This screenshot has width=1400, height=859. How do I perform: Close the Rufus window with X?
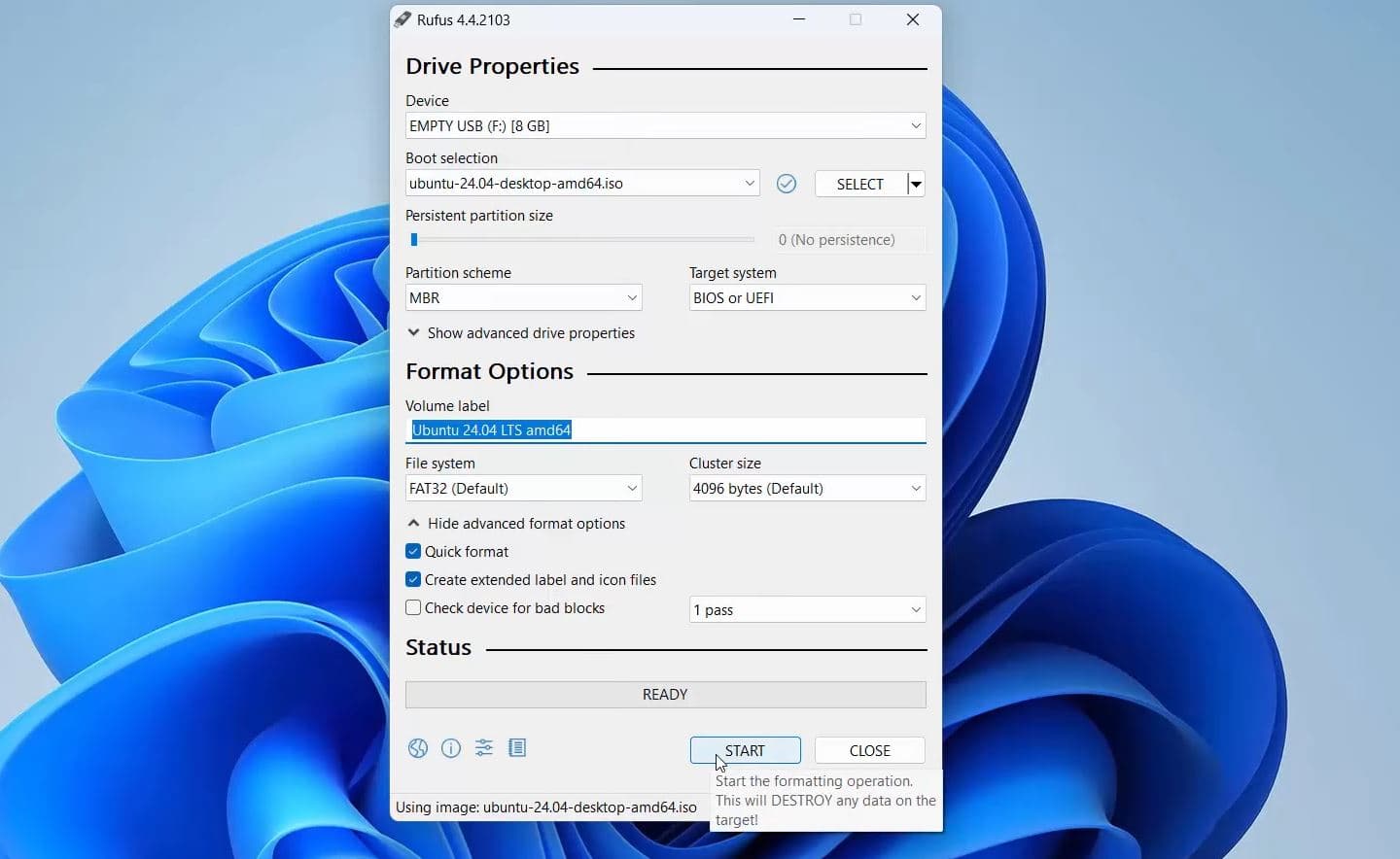click(913, 19)
